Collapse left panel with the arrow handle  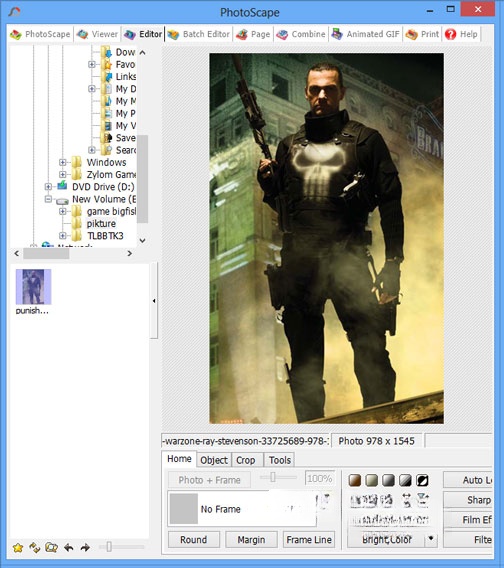tap(154, 301)
